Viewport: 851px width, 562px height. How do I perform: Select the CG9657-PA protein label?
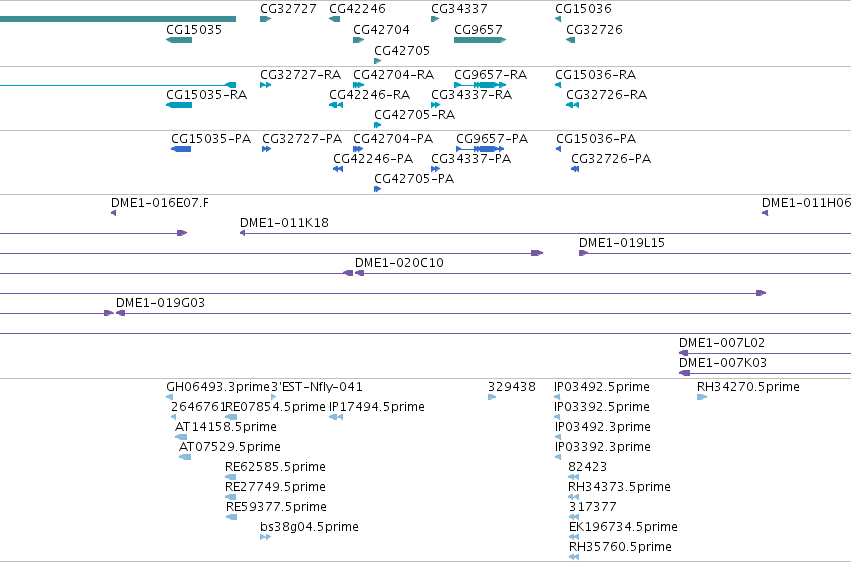(x=492, y=139)
